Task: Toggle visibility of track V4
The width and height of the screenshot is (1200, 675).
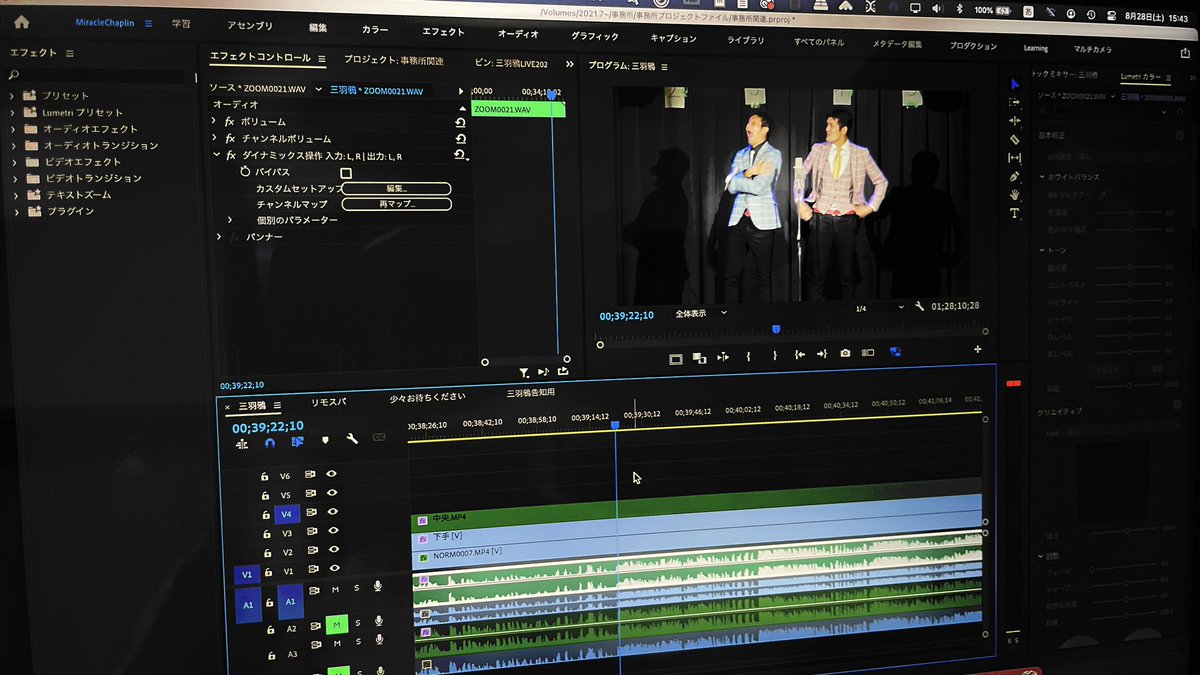Action: pyautogui.click(x=331, y=512)
